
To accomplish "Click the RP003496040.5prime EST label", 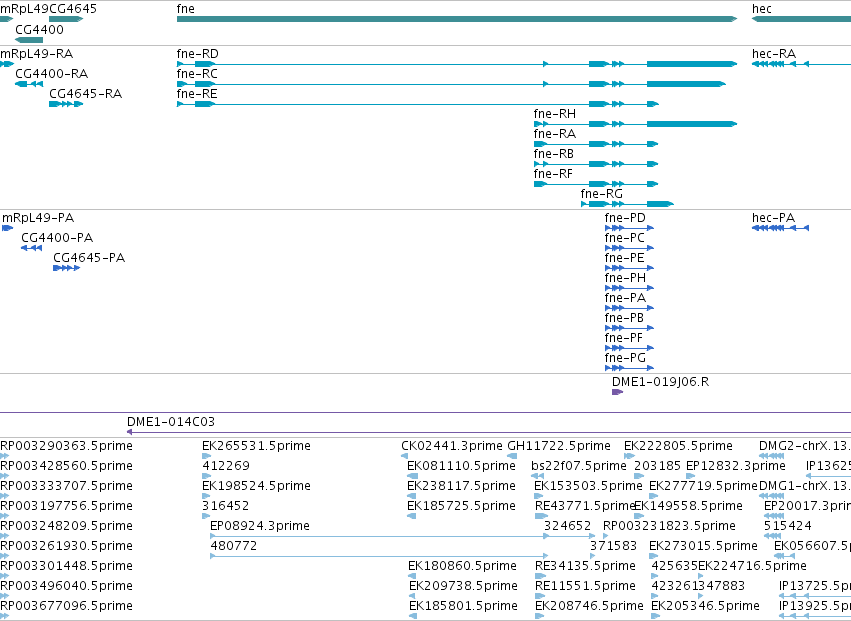I will point(66,586).
